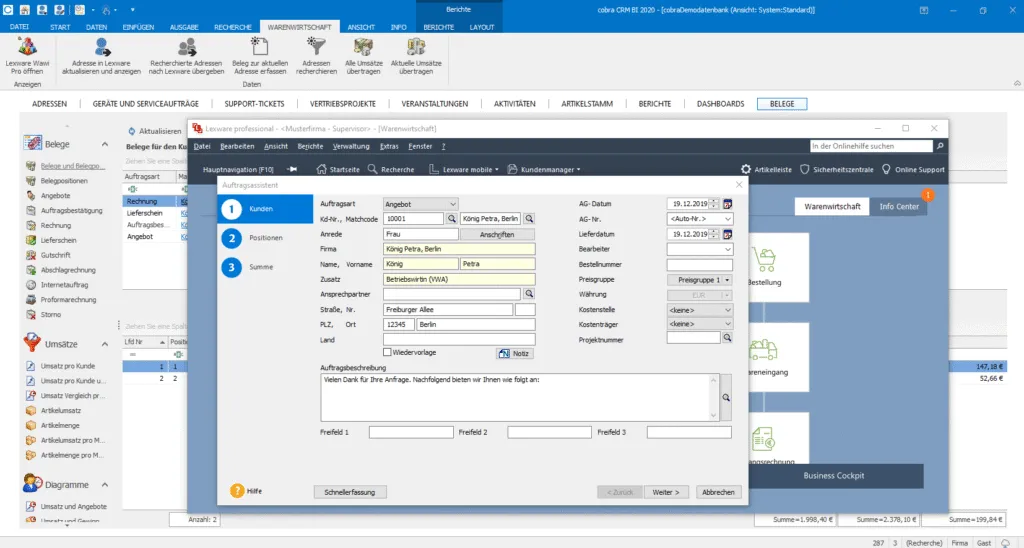Click Adressen recherchieren funnel icon

coord(316,47)
